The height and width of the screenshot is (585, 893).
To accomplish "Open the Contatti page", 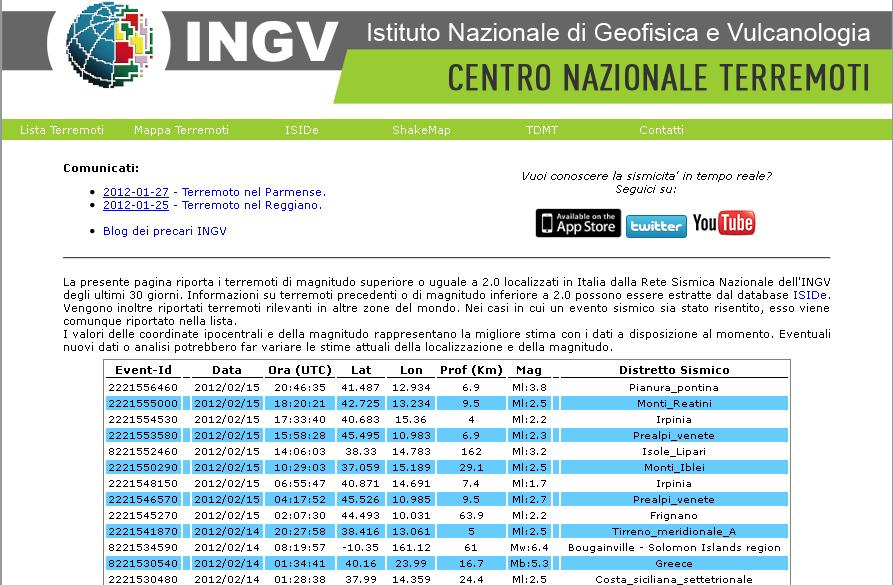I will click(x=661, y=130).
